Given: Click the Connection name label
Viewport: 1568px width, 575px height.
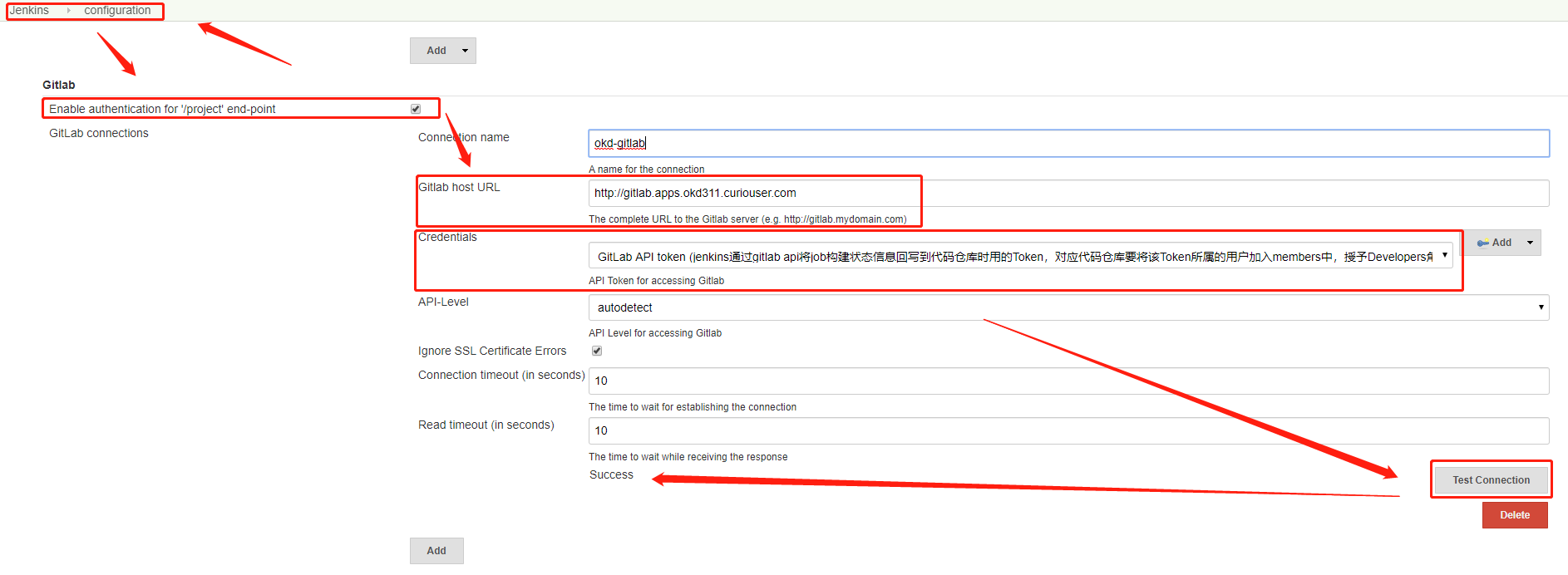Looking at the screenshot, I should tap(464, 137).
